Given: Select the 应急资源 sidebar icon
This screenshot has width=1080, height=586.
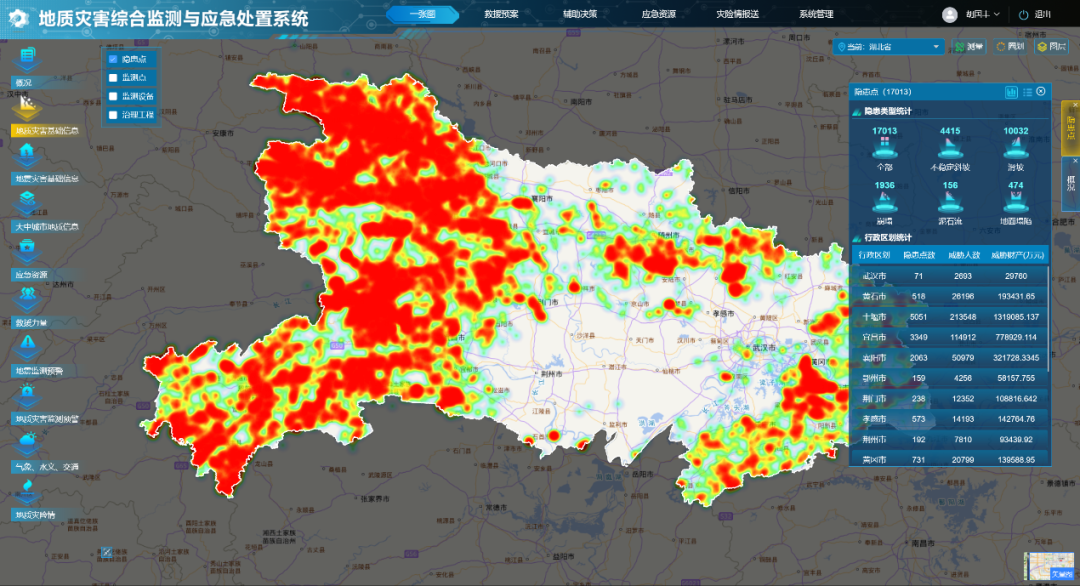Looking at the screenshot, I should click(x=27, y=251).
